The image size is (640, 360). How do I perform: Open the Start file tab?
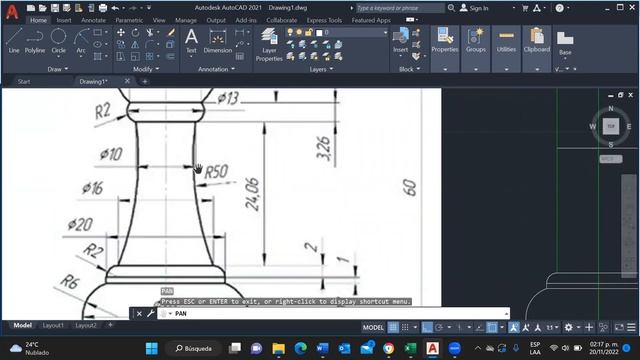[x=24, y=82]
